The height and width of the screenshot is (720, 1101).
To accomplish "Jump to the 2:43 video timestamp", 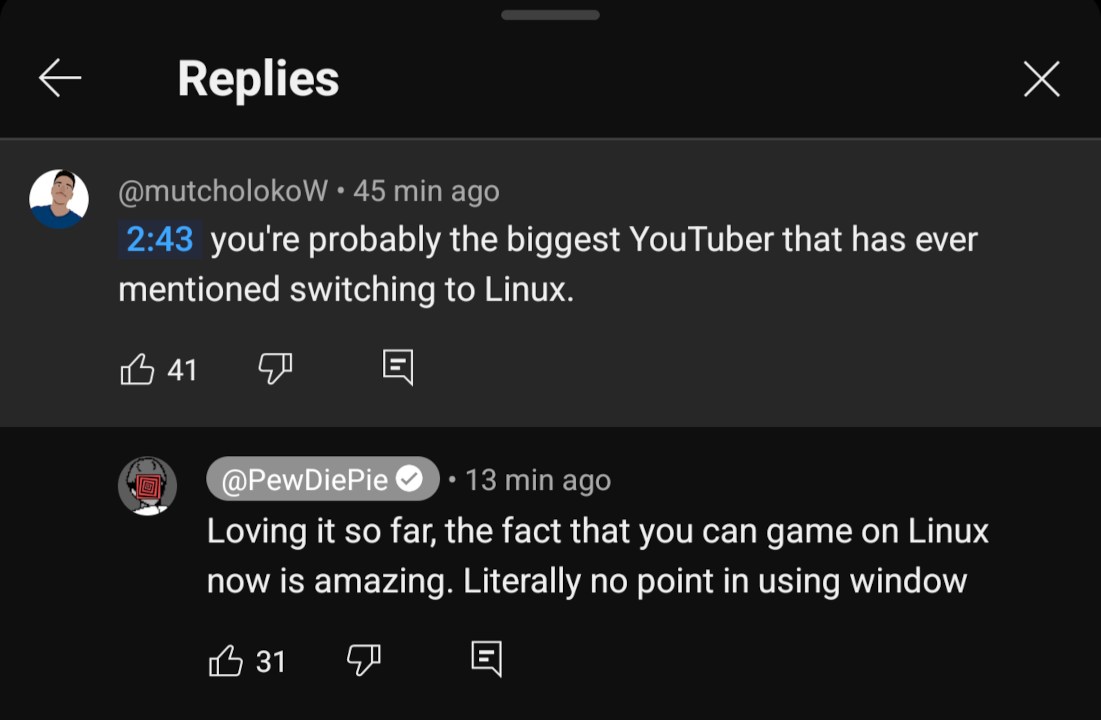I will coord(160,240).
